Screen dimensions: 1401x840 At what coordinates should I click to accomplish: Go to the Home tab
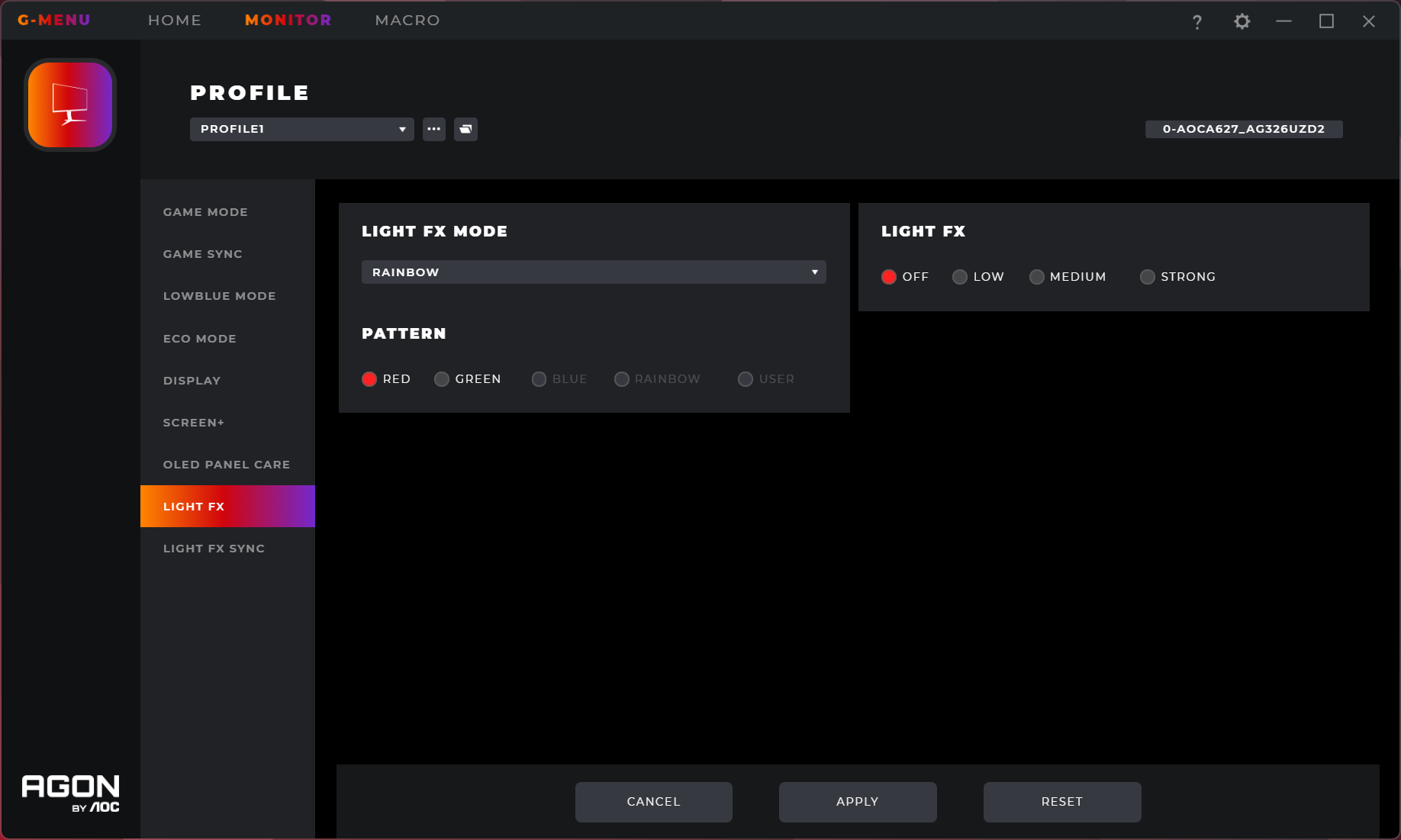[175, 20]
